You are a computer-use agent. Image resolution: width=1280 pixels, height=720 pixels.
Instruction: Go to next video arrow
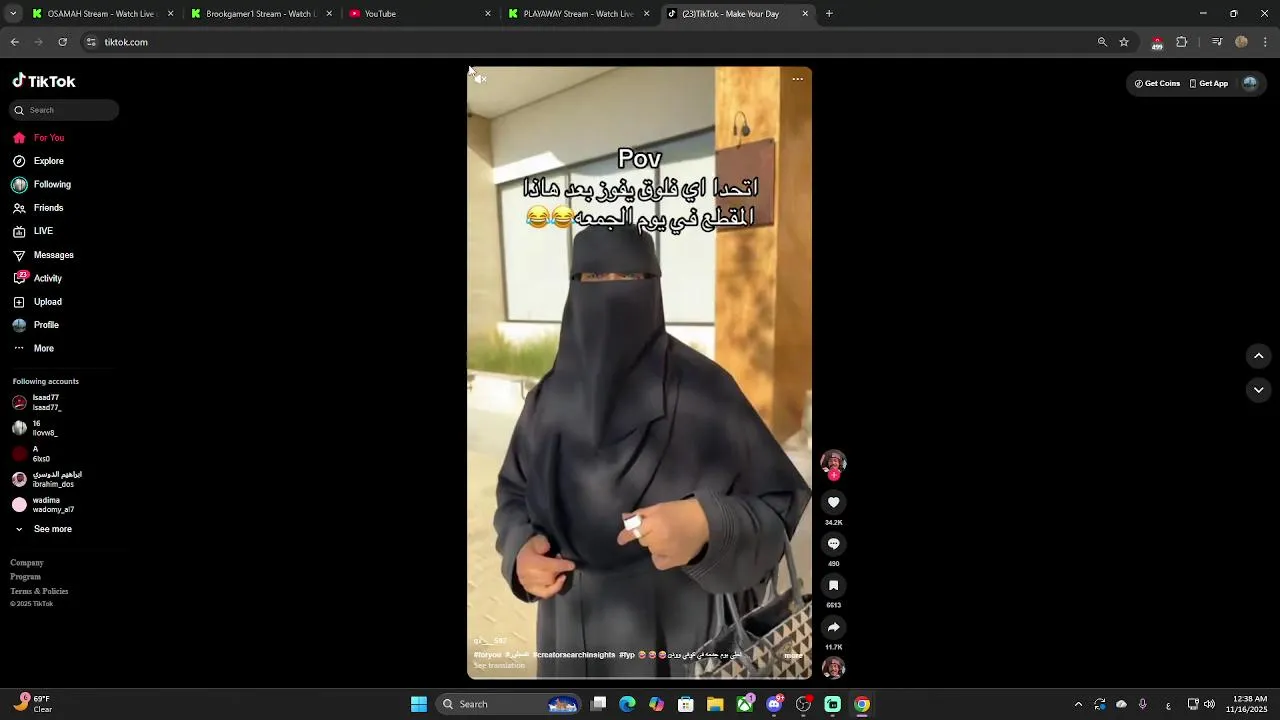[x=1259, y=390]
